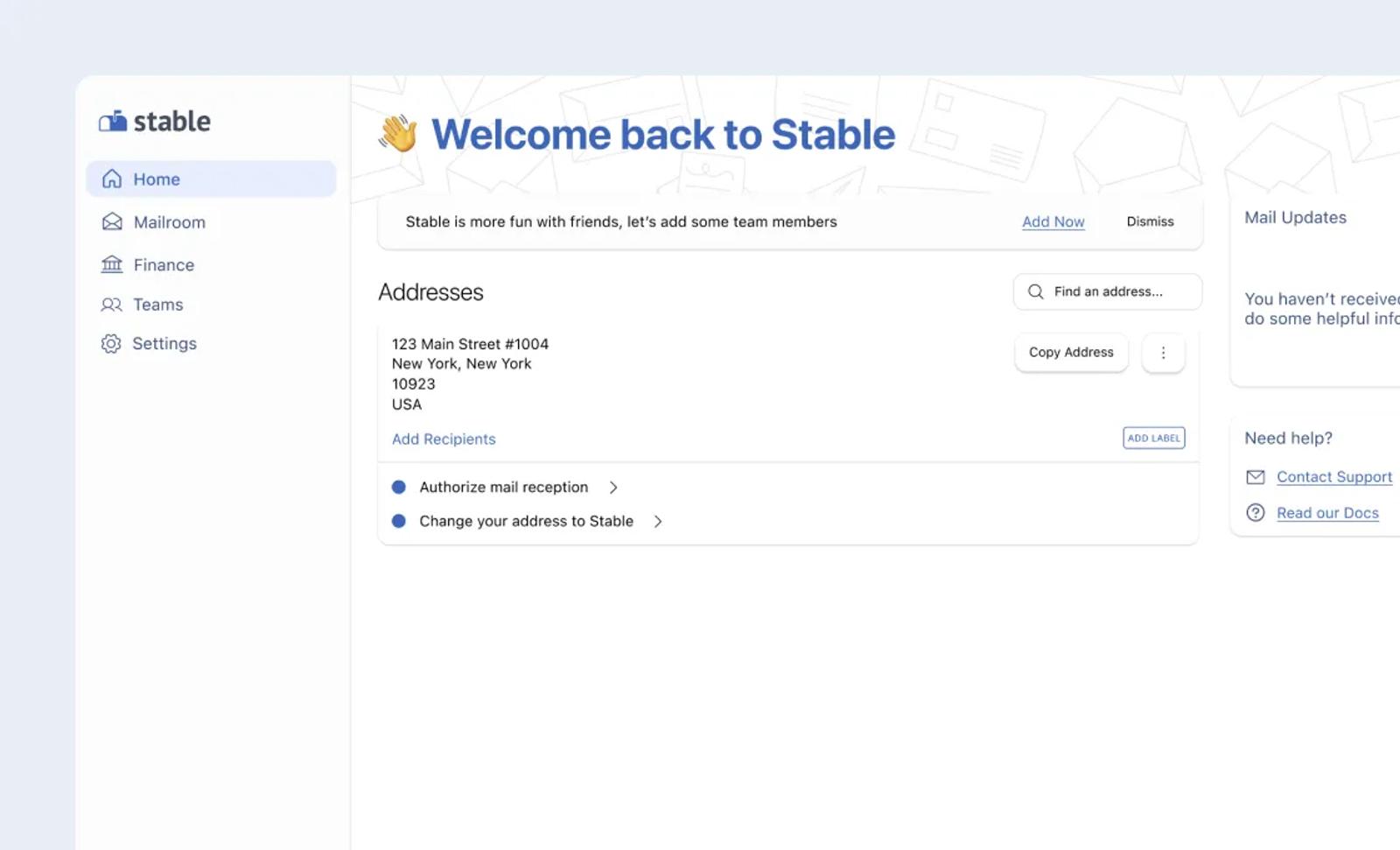
Task: Click the question mark icon beside Read our Docs
Action: point(1256,513)
